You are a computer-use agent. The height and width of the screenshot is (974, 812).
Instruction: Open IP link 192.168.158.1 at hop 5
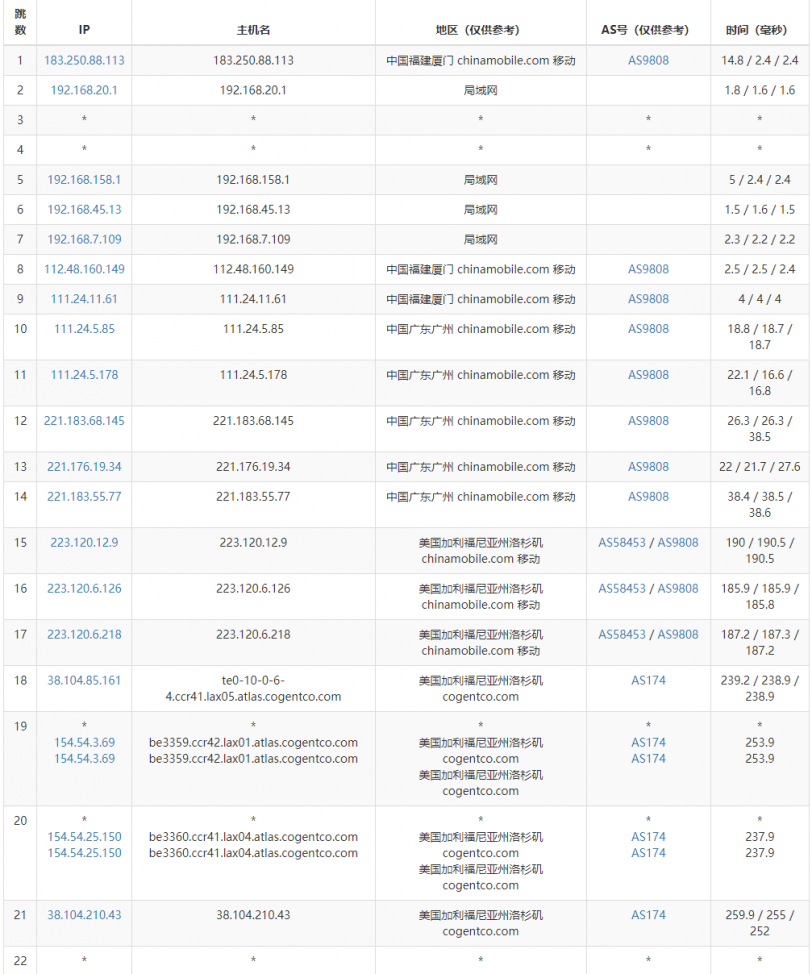tap(84, 180)
